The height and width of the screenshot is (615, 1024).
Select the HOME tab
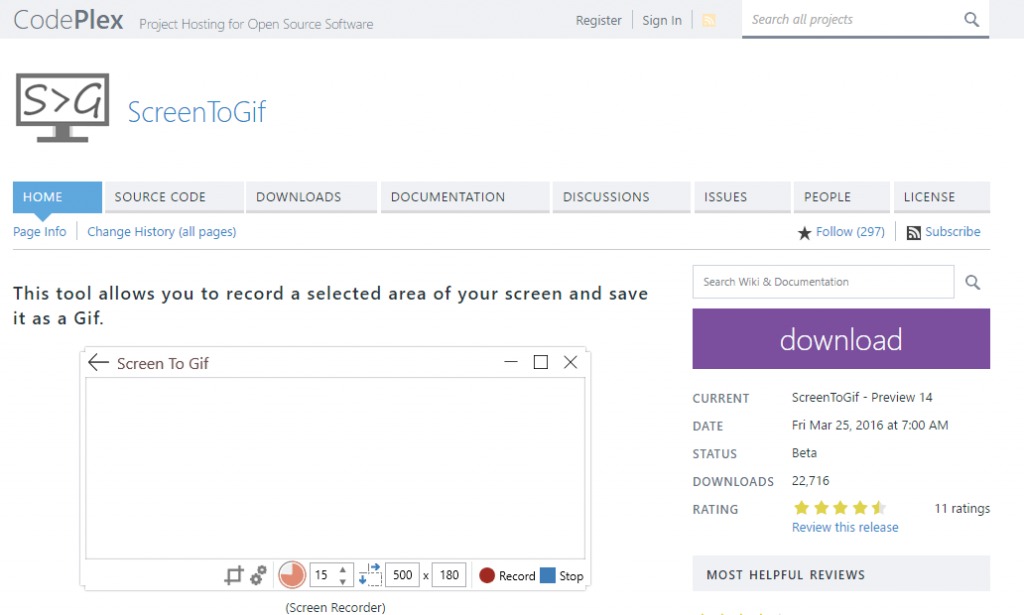click(x=57, y=197)
